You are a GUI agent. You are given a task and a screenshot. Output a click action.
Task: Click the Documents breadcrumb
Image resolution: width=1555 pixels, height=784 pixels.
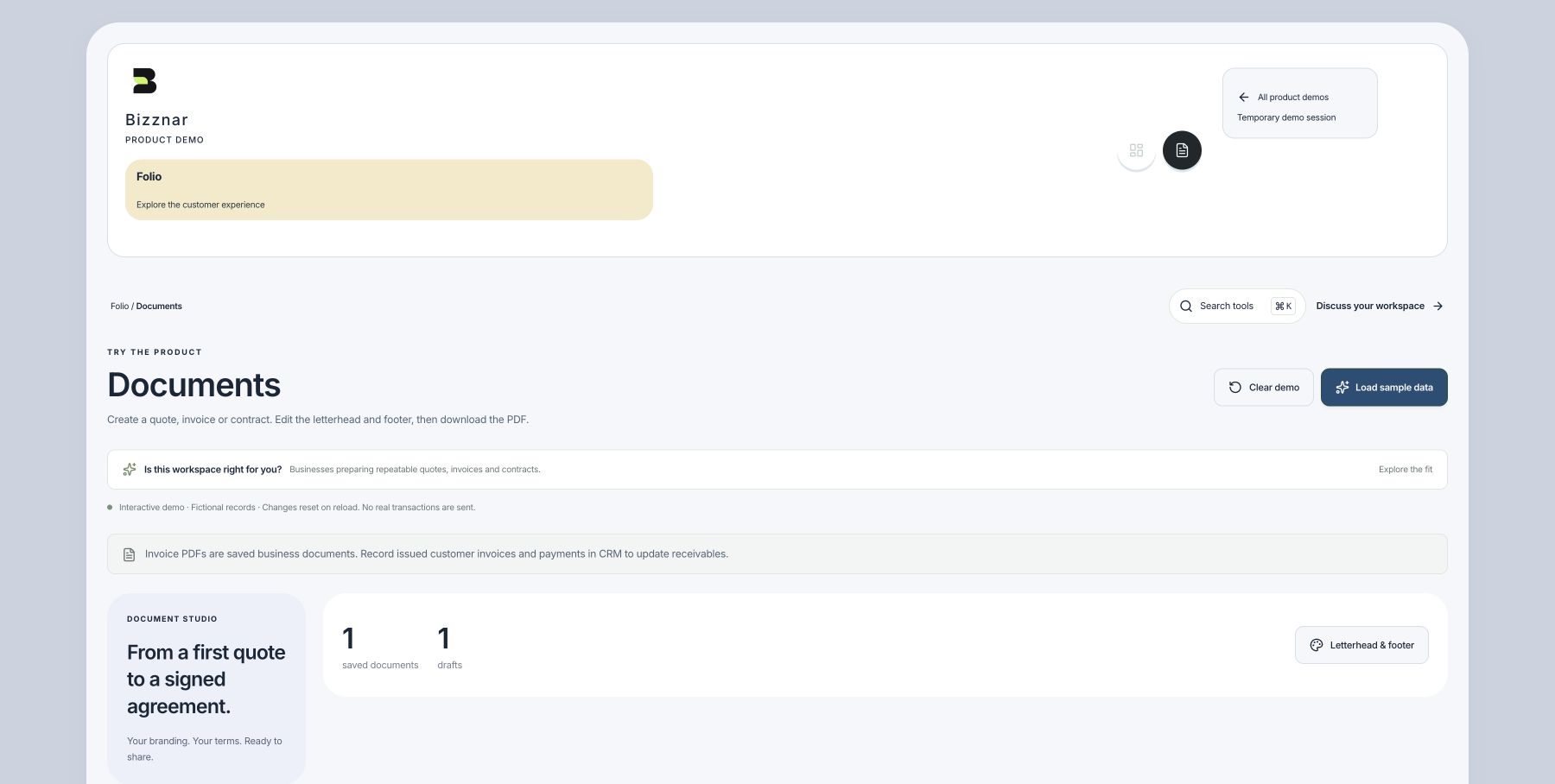pos(159,307)
